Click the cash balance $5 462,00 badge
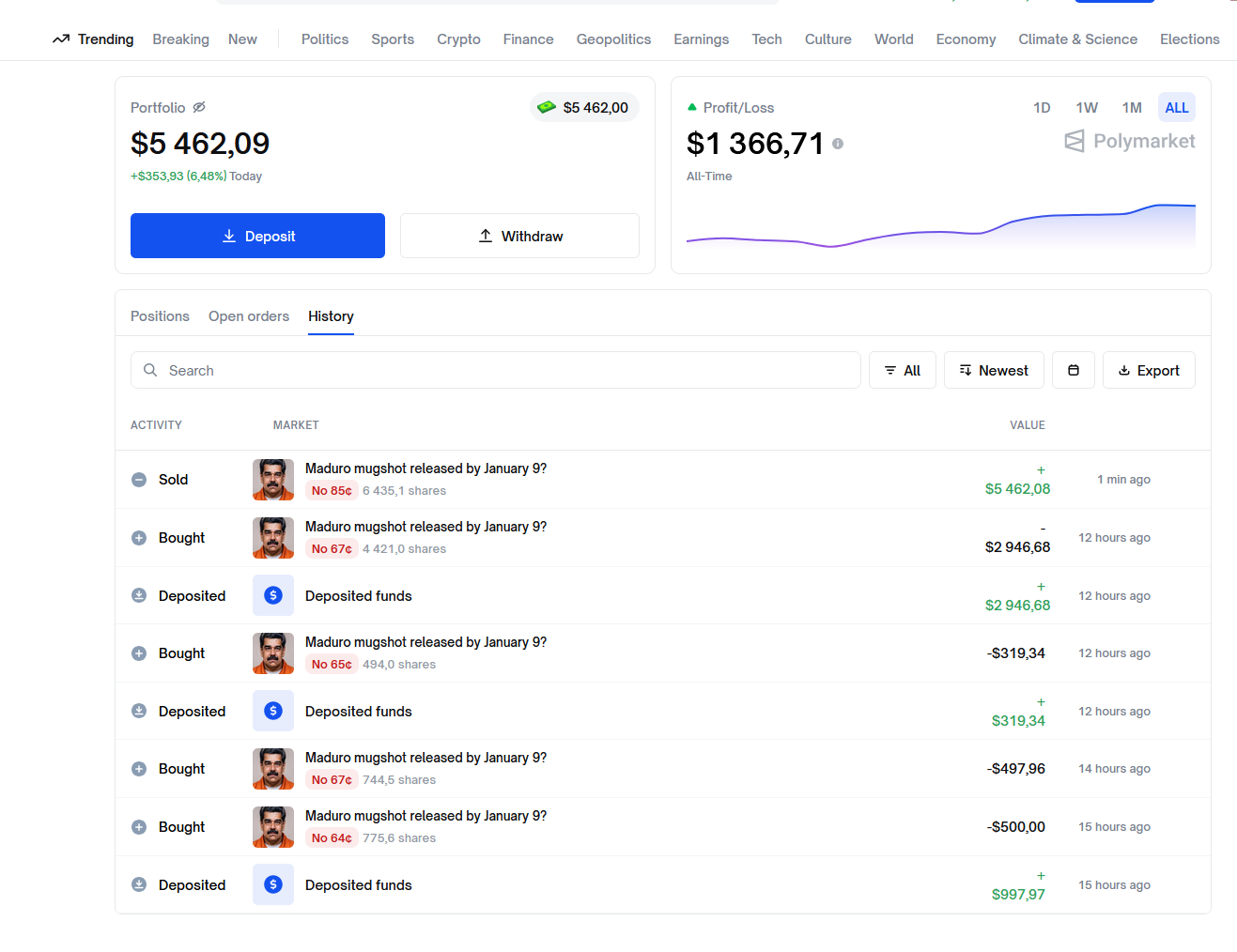This screenshot has width=1237, height=952. pos(584,108)
